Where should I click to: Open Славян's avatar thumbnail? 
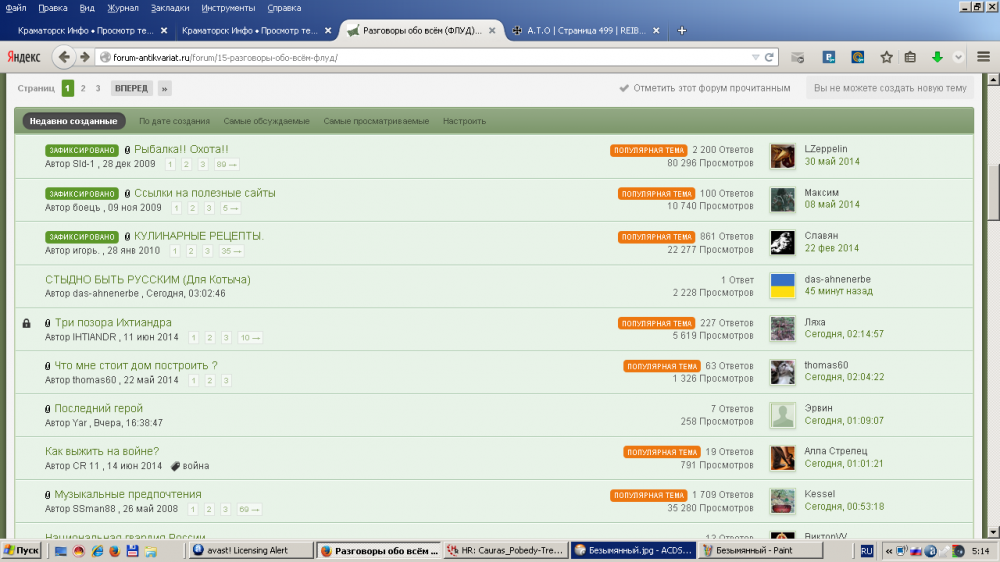(783, 242)
